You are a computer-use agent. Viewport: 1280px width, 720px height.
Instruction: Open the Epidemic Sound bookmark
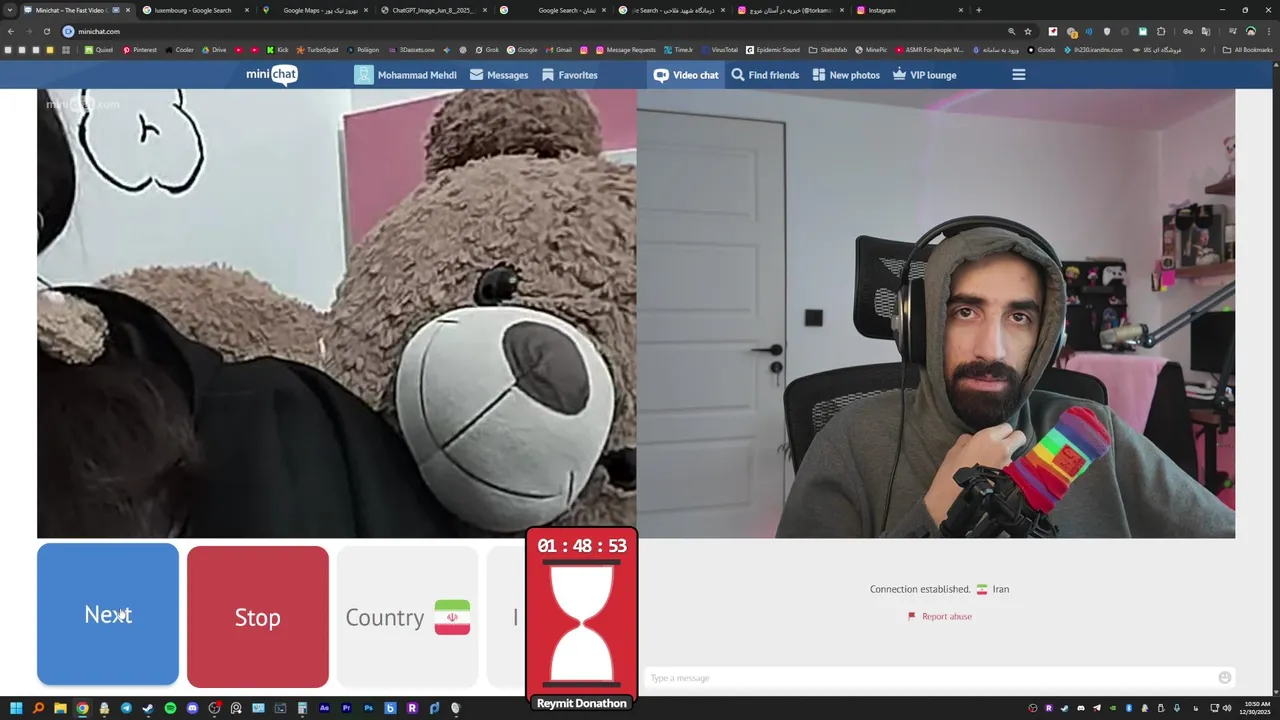773,49
